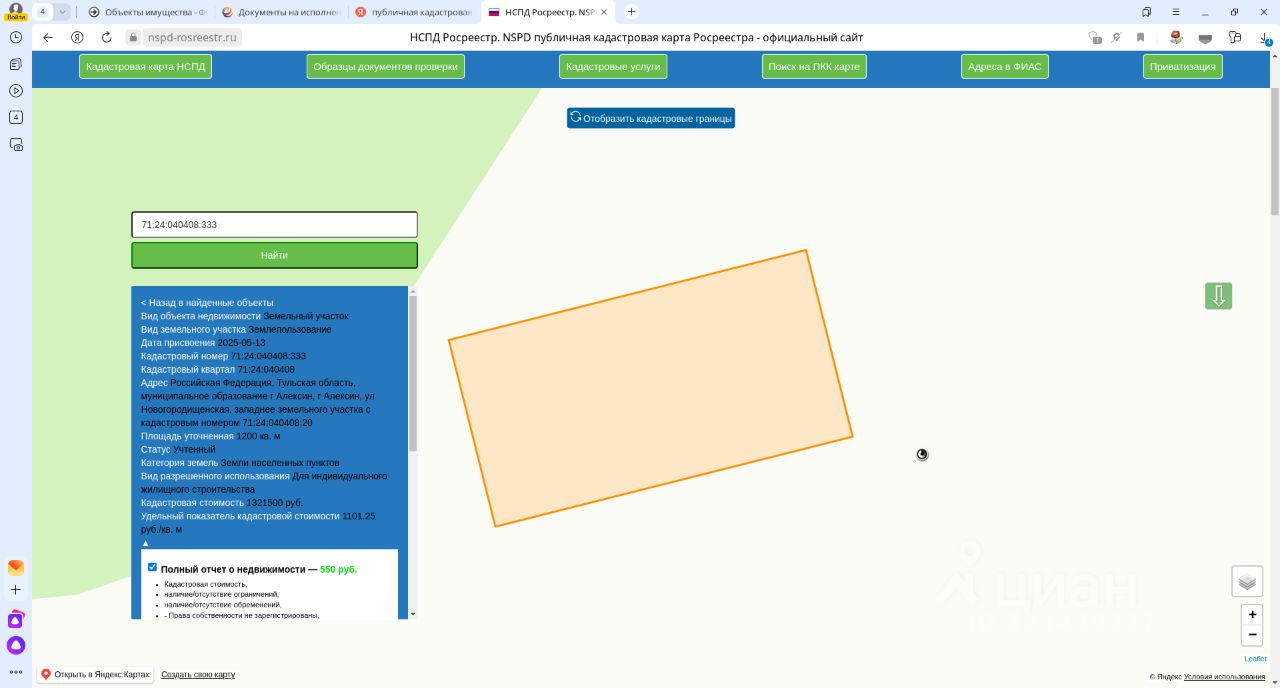Reload the page
Image resolution: width=1280 pixels, height=688 pixels.
point(107,37)
